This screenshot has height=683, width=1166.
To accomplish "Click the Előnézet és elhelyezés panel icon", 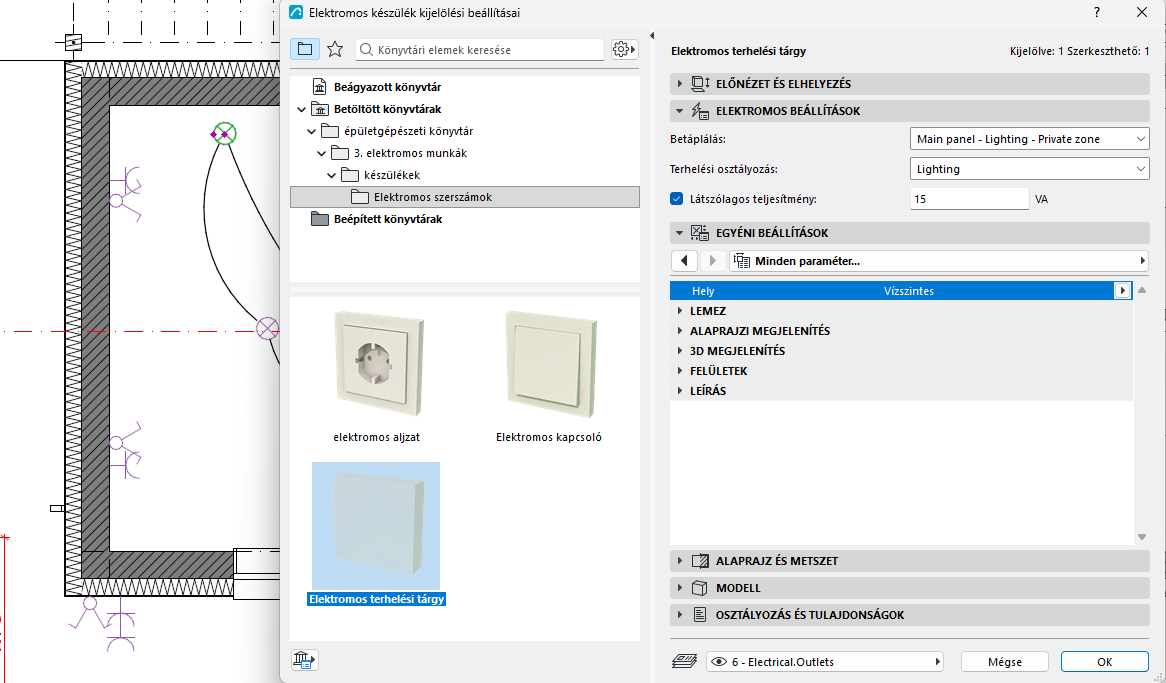I will tap(700, 84).
